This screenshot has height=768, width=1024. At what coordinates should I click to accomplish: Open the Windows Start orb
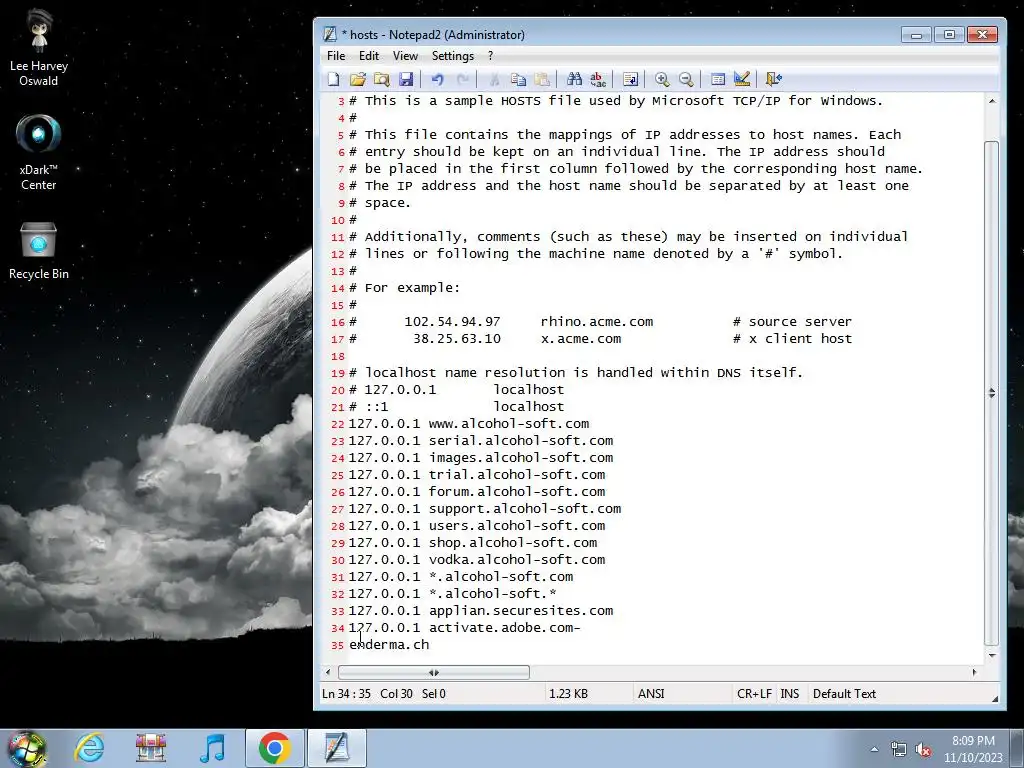27,748
